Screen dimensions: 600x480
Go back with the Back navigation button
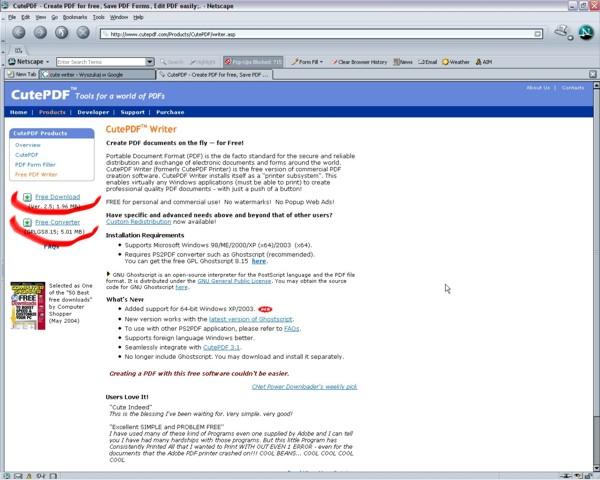[19, 33]
